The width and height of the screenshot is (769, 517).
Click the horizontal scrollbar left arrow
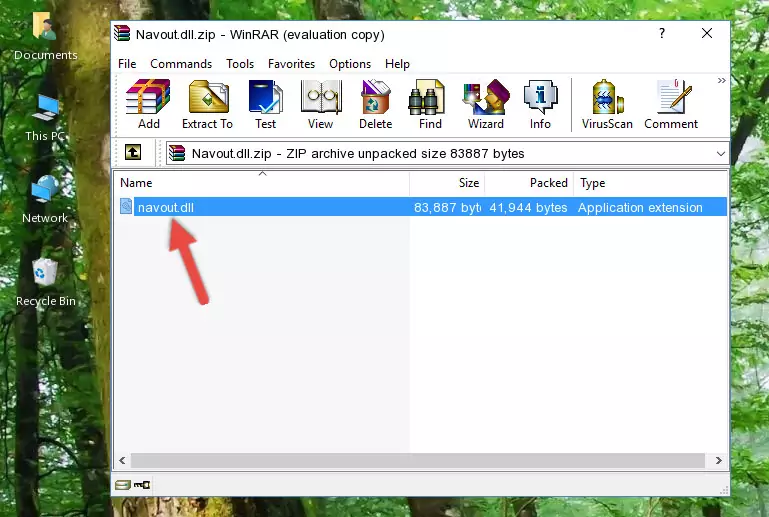coord(123,461)
